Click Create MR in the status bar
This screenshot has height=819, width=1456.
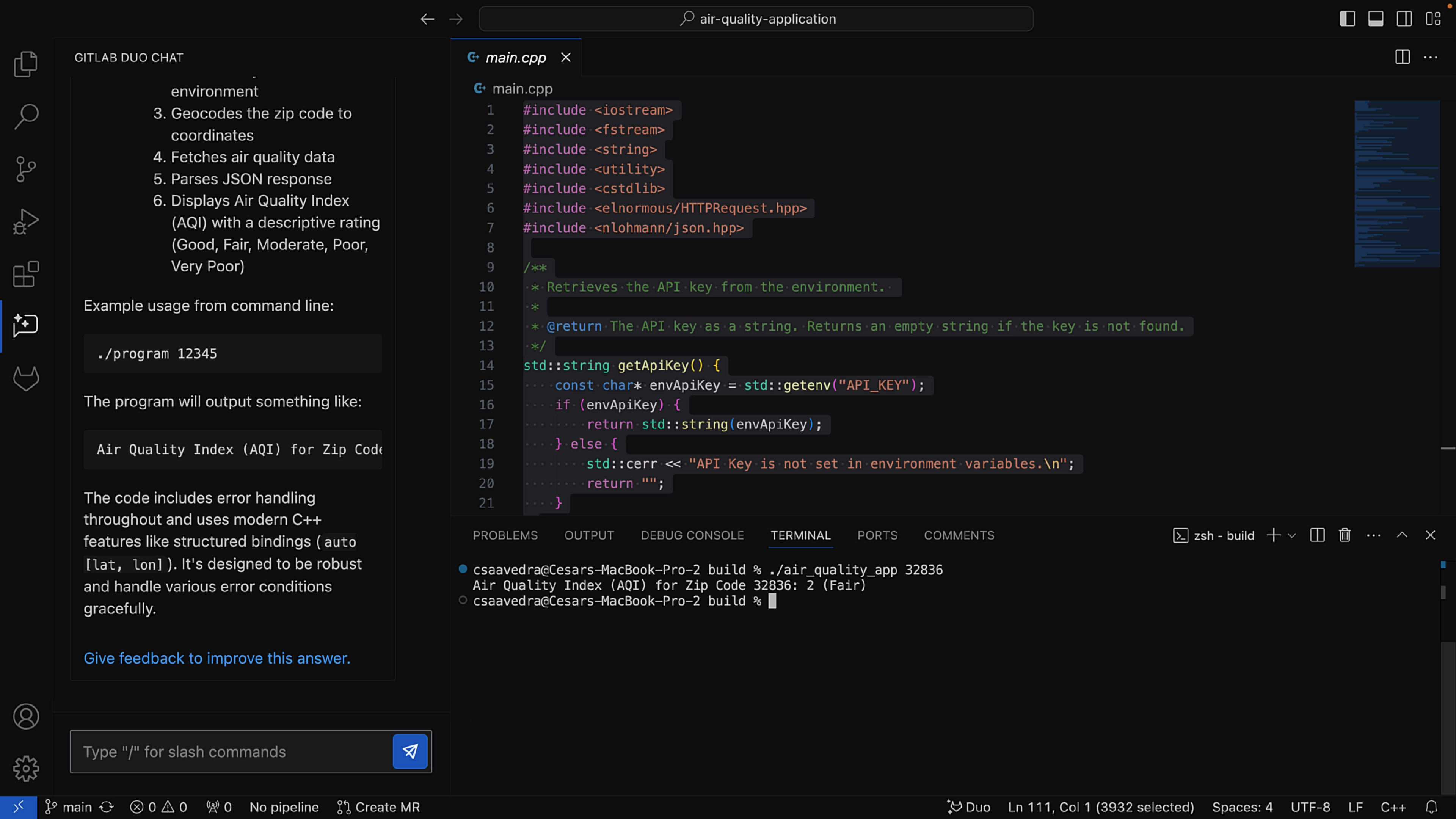[379, 807]
